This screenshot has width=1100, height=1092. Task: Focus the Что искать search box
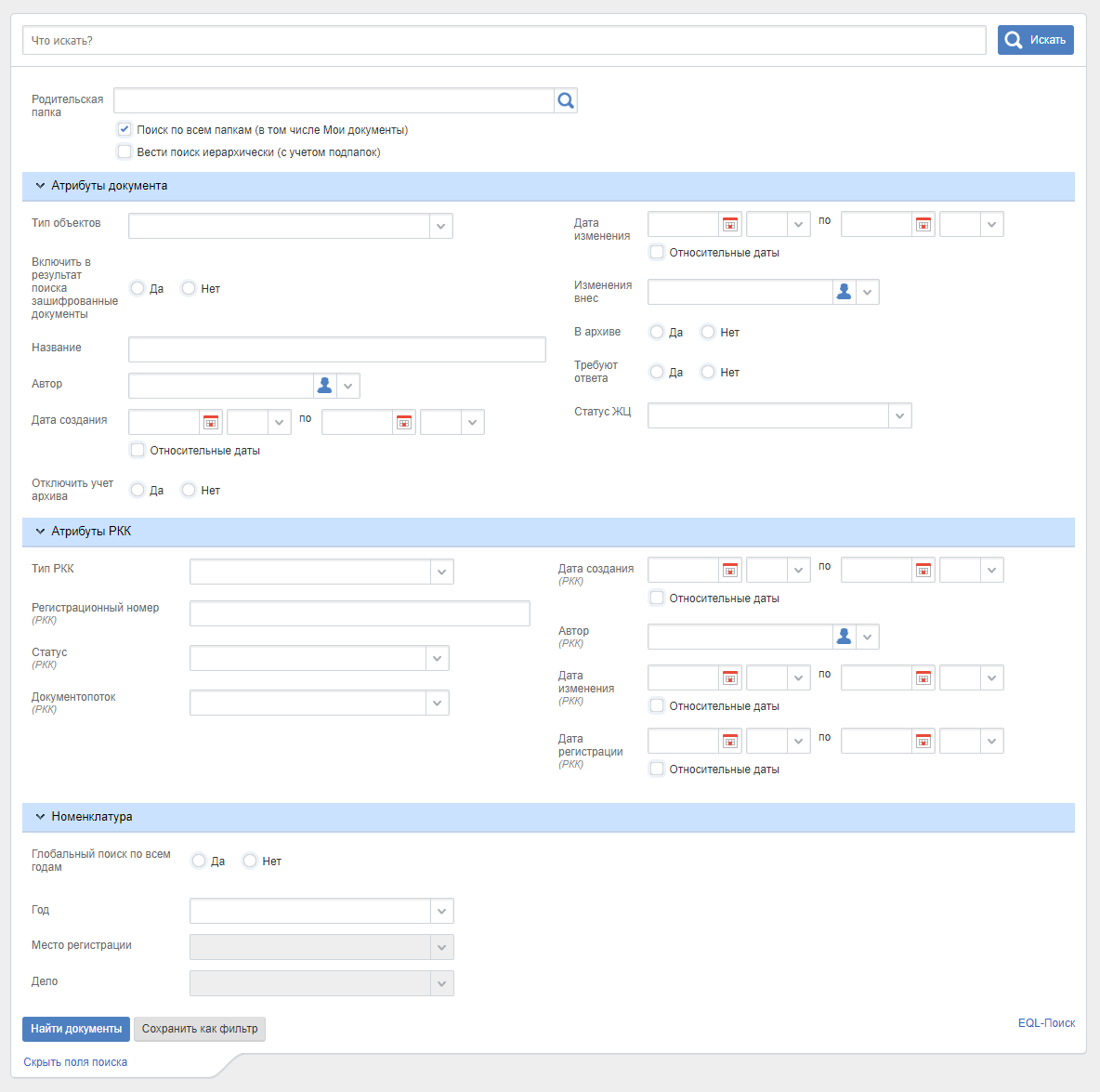(x=504, y=40)
